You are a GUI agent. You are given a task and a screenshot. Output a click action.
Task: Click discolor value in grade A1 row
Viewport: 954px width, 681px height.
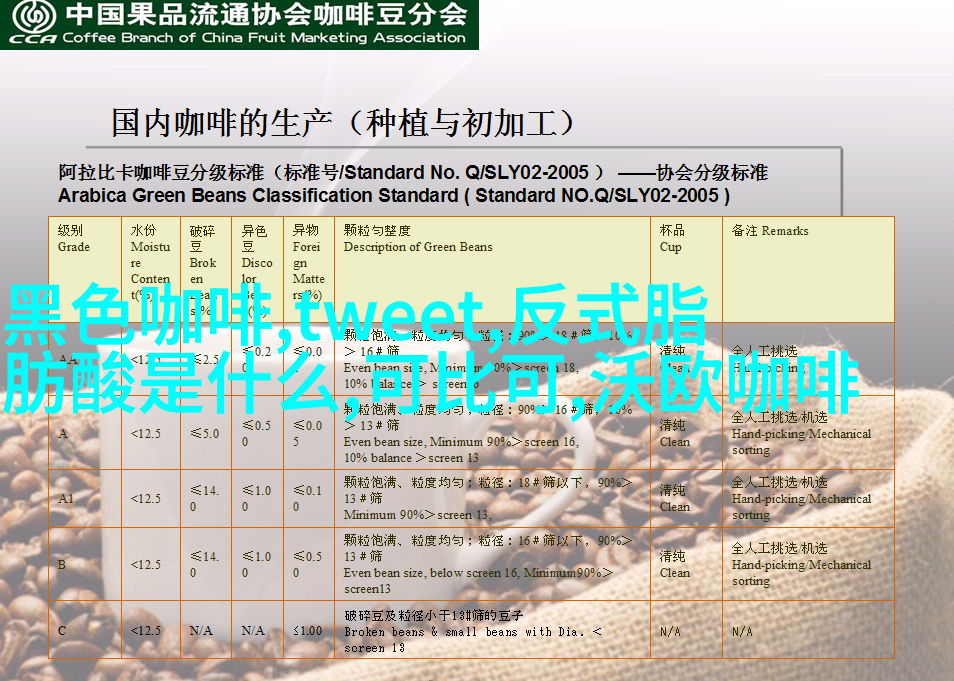tap(256, 498)
